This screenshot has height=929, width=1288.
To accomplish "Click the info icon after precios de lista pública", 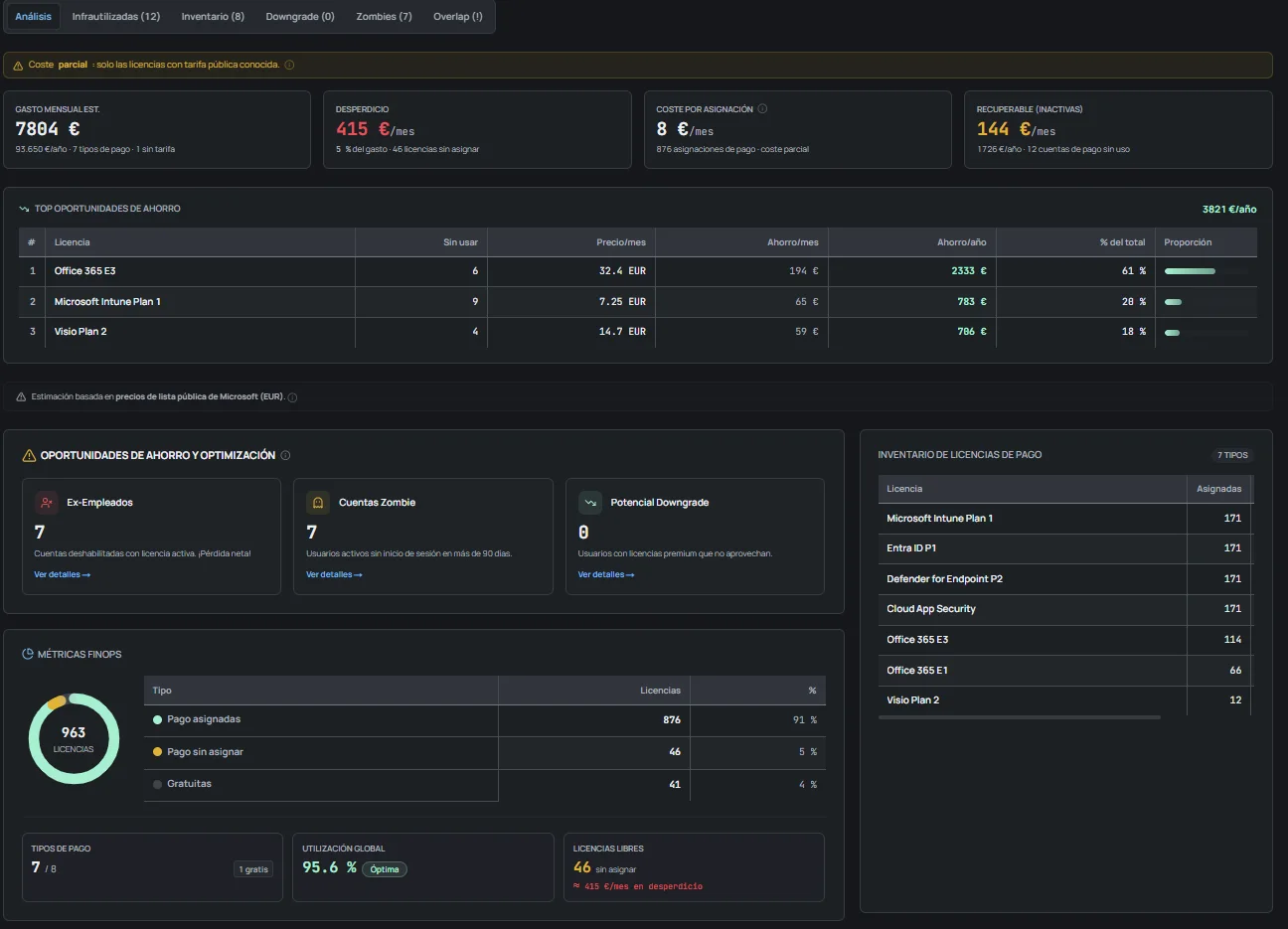I will (292, 397).
